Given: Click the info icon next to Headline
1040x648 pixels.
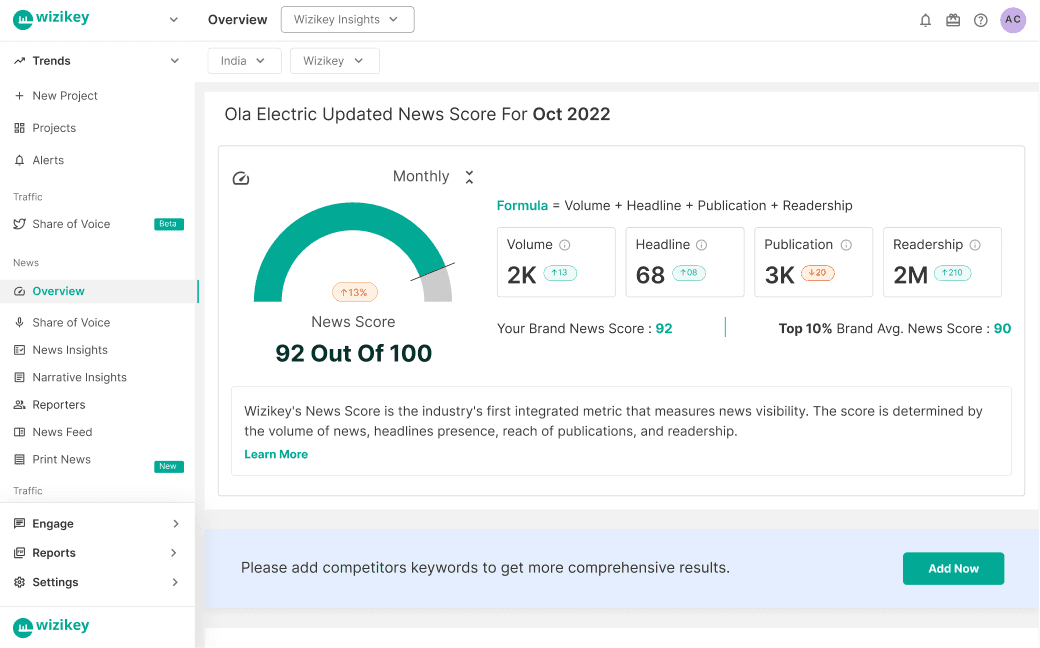Looking at the screenshot, I should 702,245.
